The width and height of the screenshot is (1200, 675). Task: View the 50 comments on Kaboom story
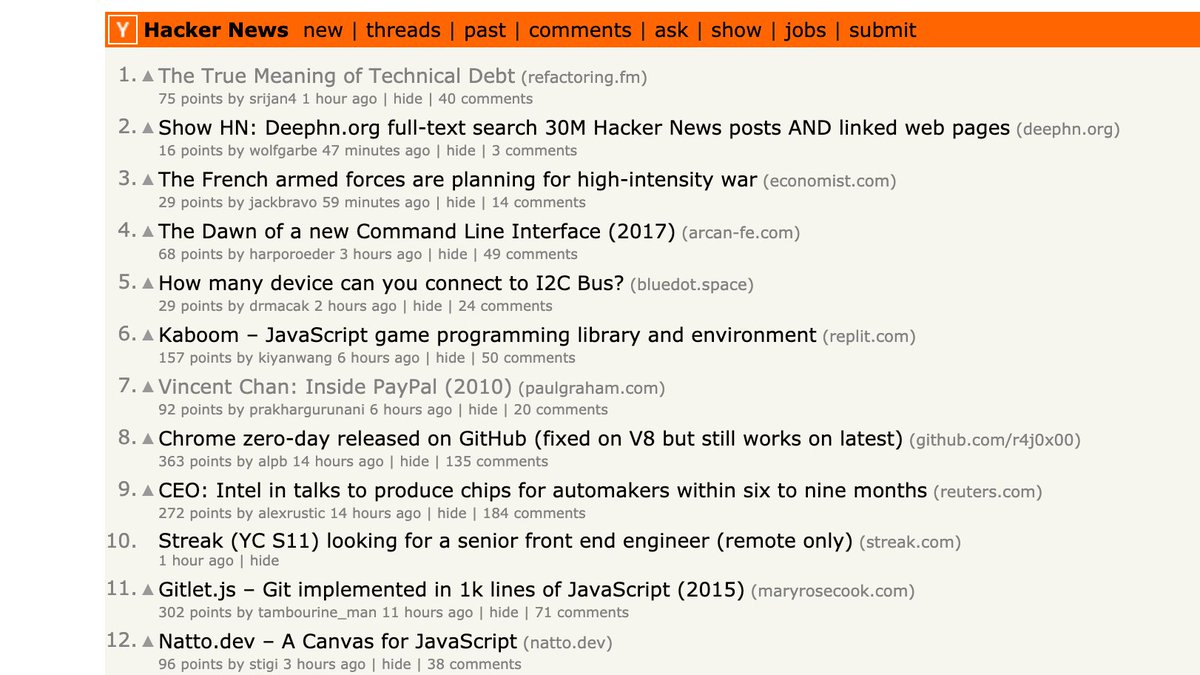coord(529,358)
